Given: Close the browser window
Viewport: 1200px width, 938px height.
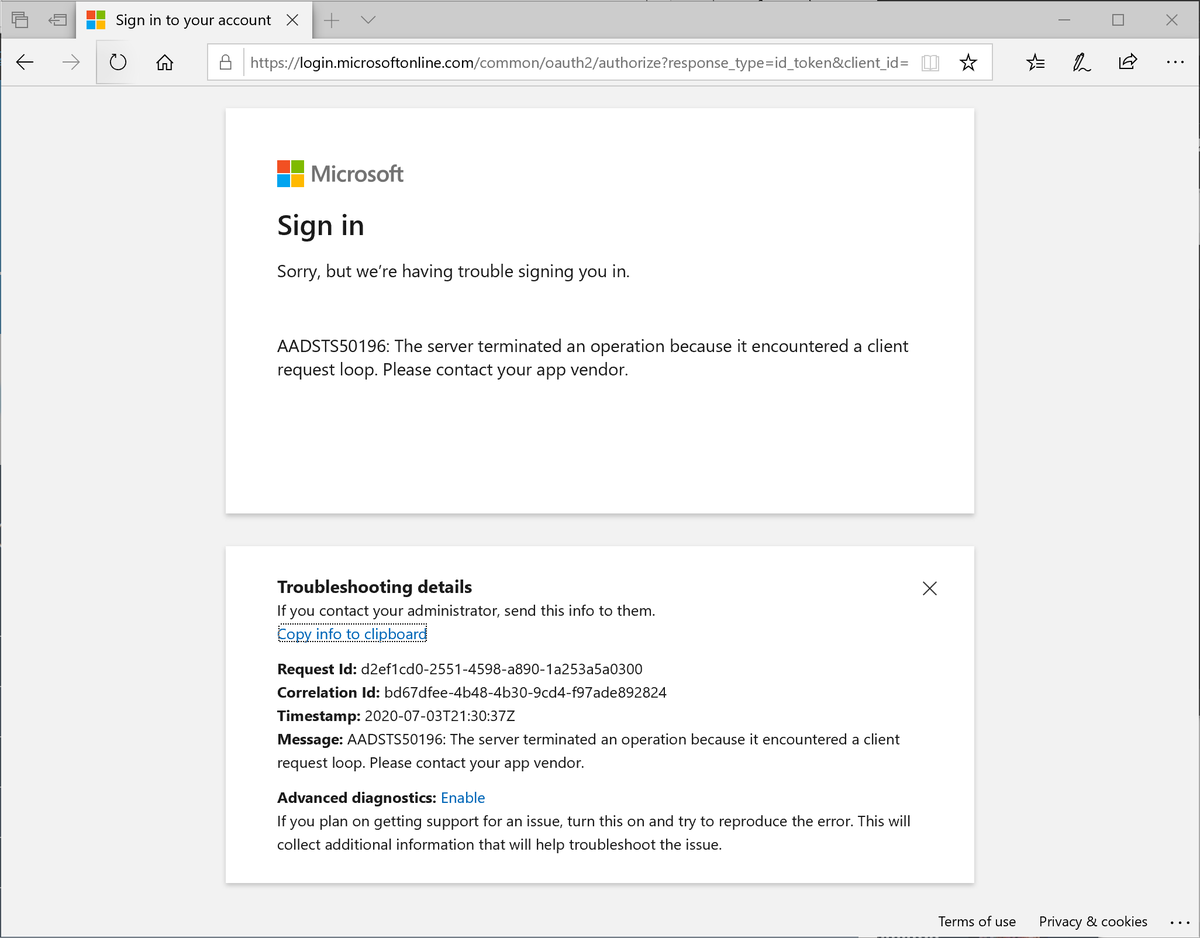Looking at the screenshot, I should click(x=1172, y=20).
